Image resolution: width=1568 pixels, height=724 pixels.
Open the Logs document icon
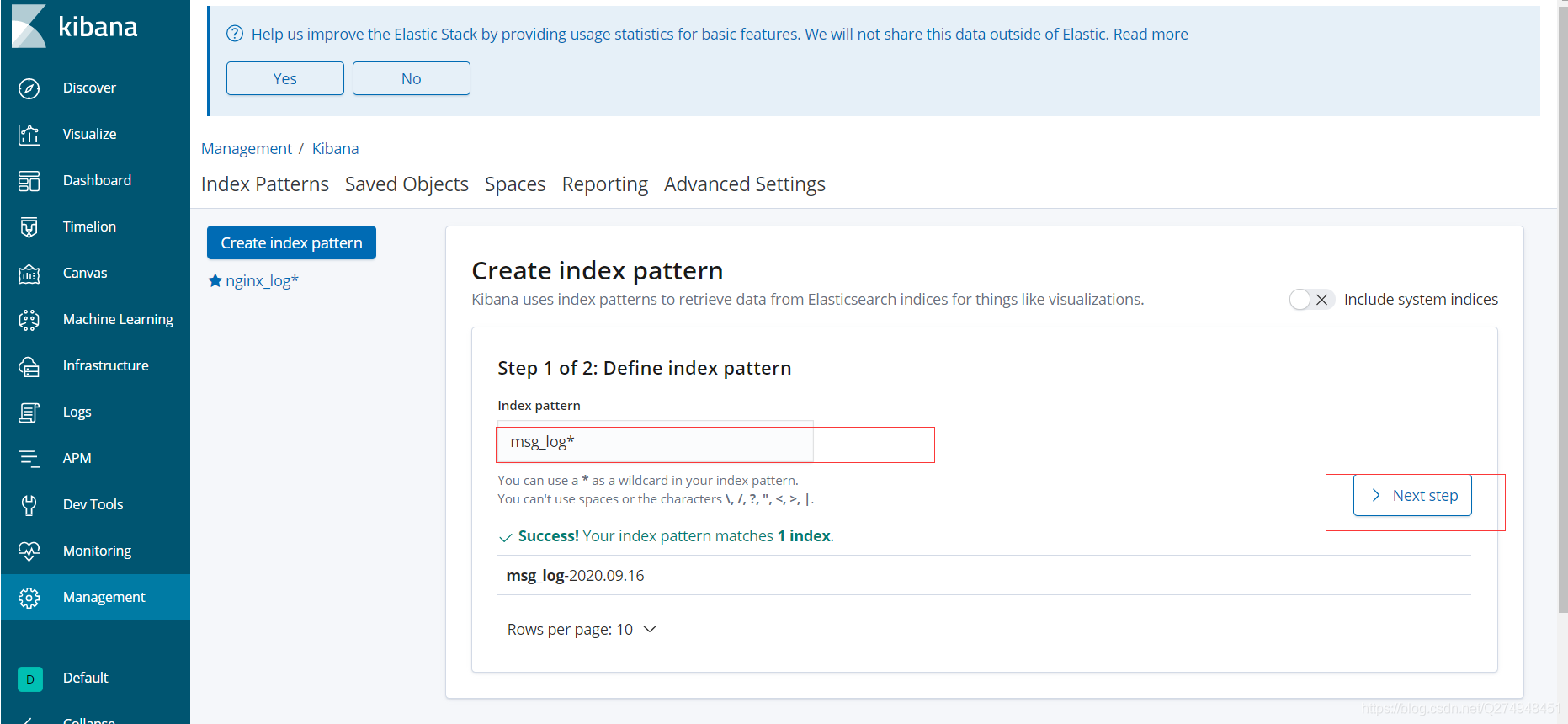29,413
